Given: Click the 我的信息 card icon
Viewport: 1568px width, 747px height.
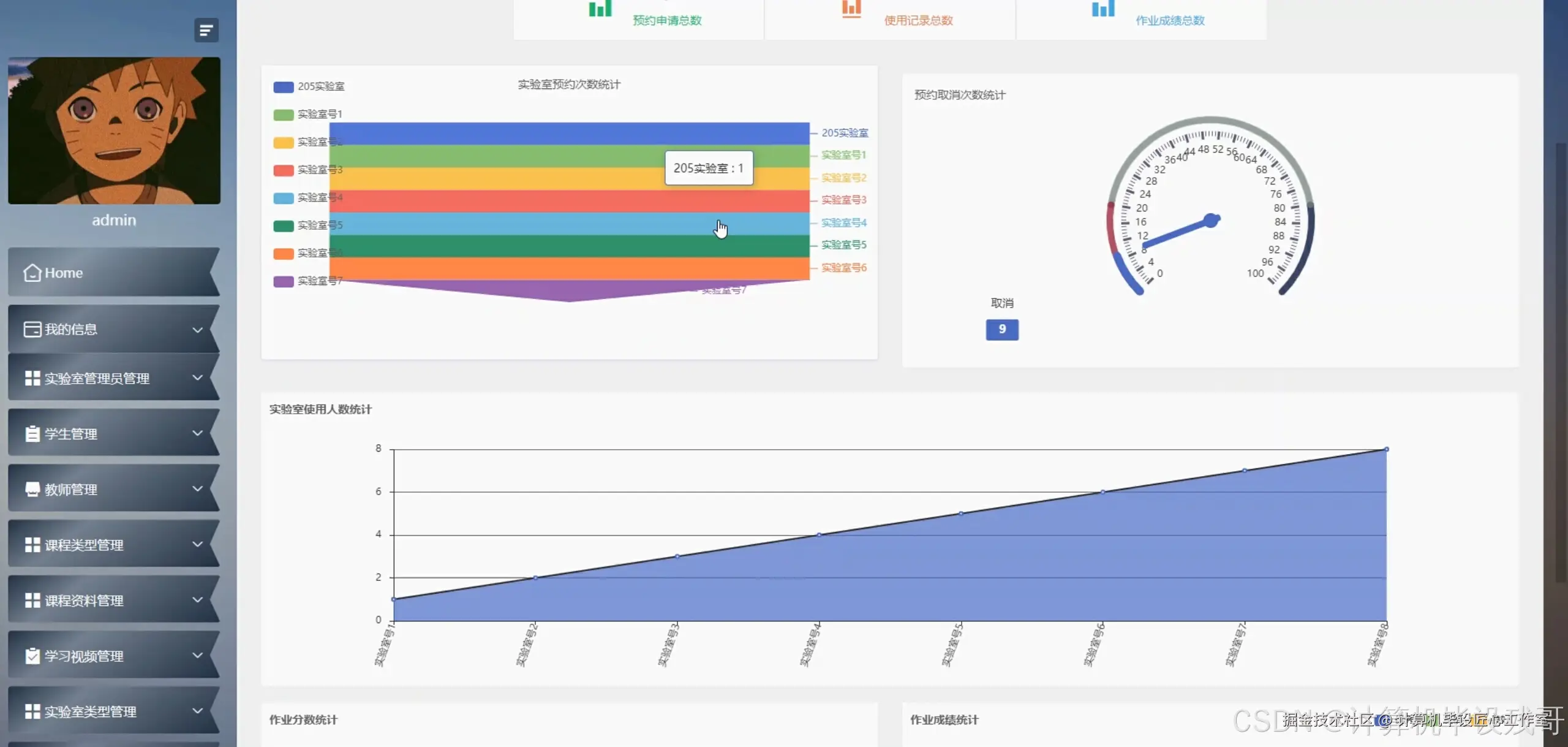Looking at the screenshot, I should click(32, 330).
